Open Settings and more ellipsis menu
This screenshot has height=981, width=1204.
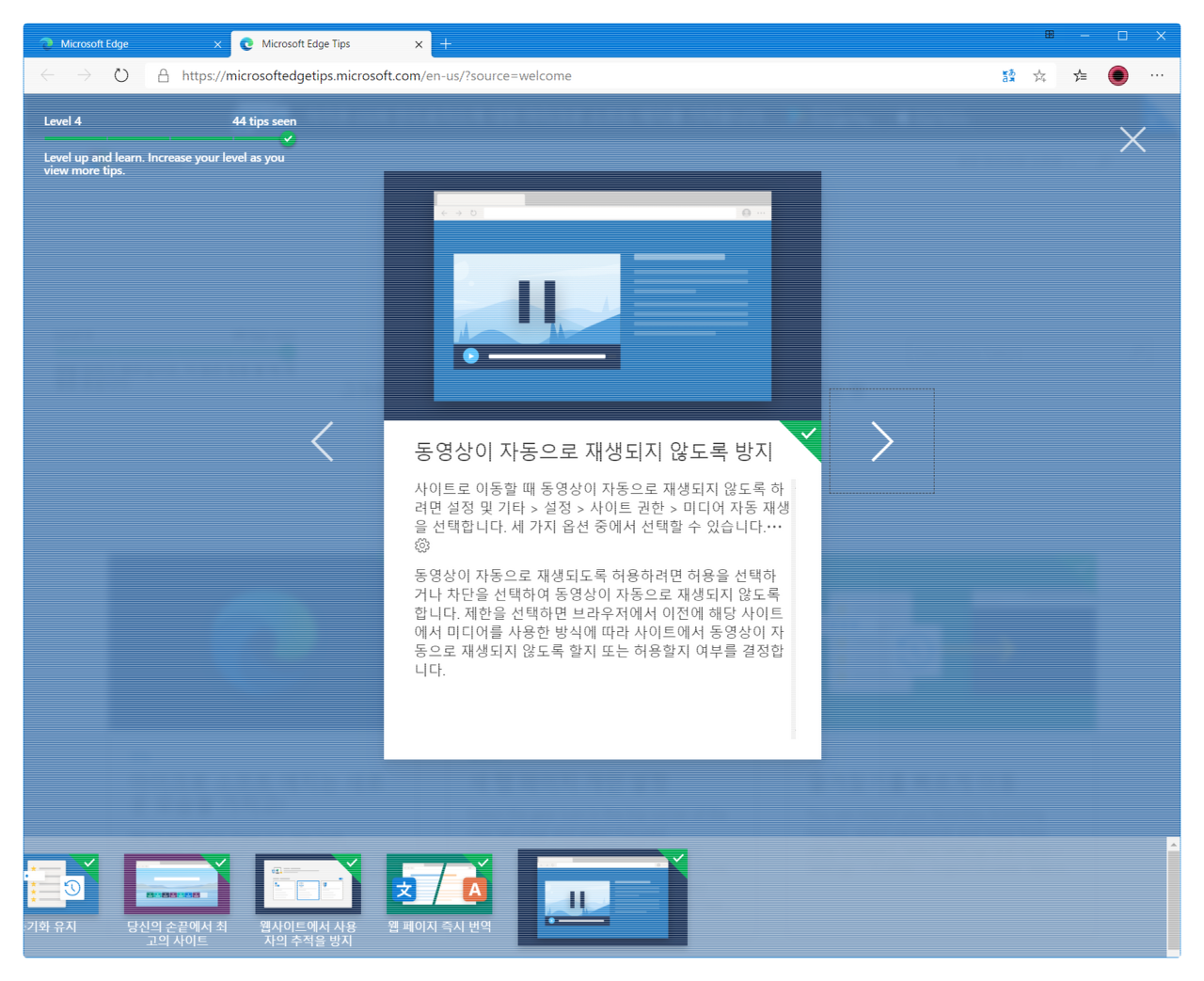click(x=1157, y=75)
